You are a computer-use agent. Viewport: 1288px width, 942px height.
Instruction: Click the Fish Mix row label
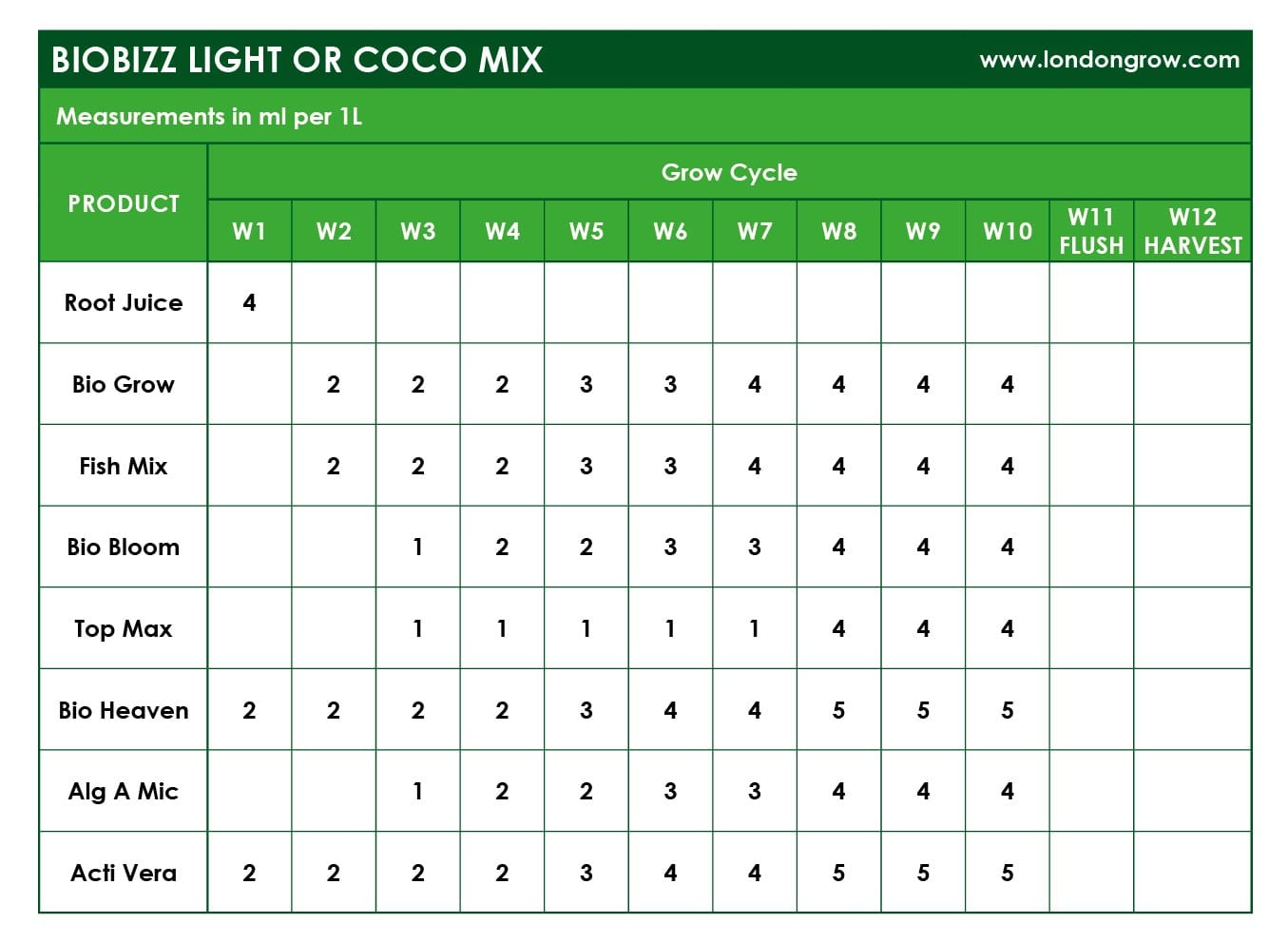[124, 466]
